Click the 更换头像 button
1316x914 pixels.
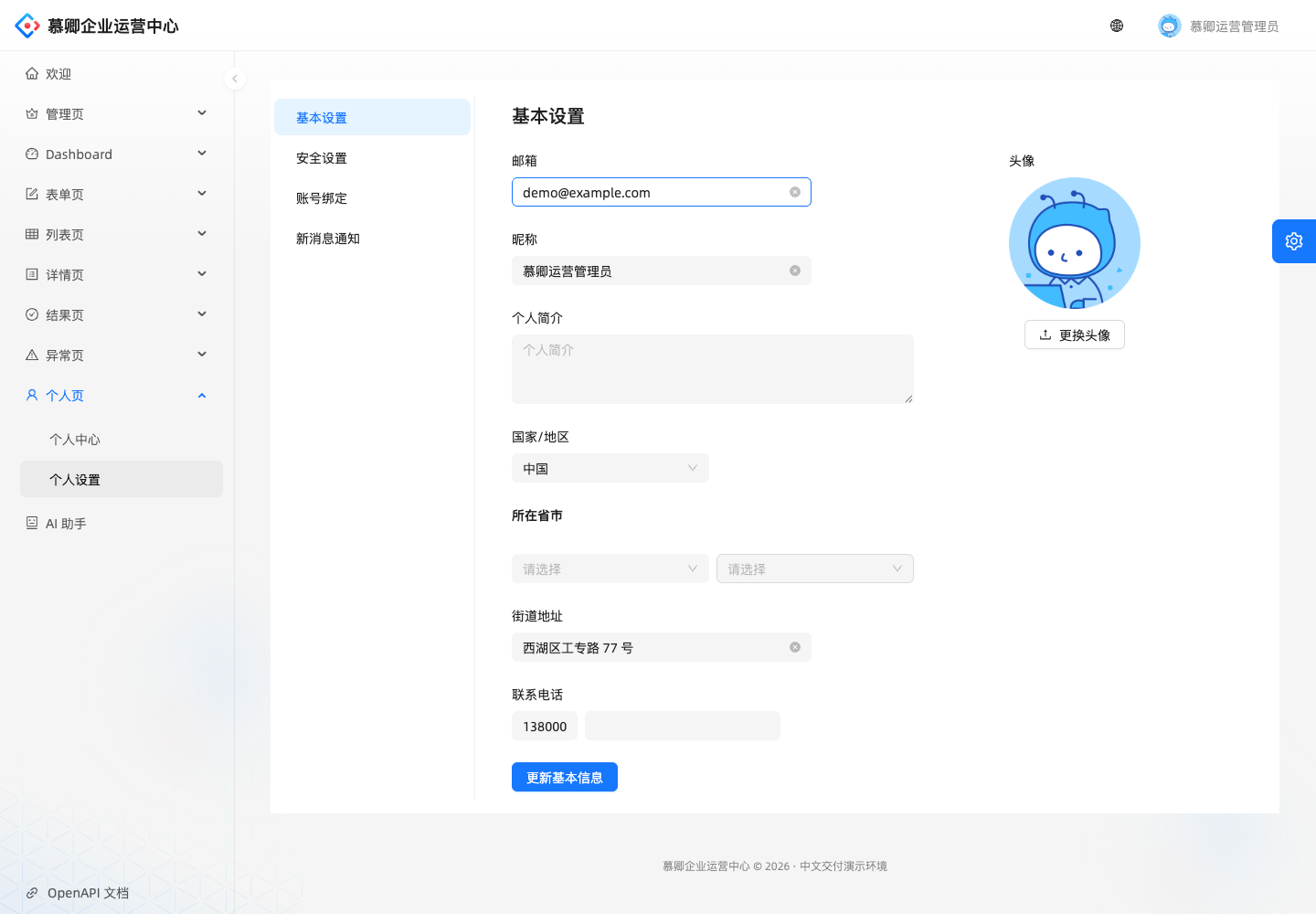tap(1075, 335)
